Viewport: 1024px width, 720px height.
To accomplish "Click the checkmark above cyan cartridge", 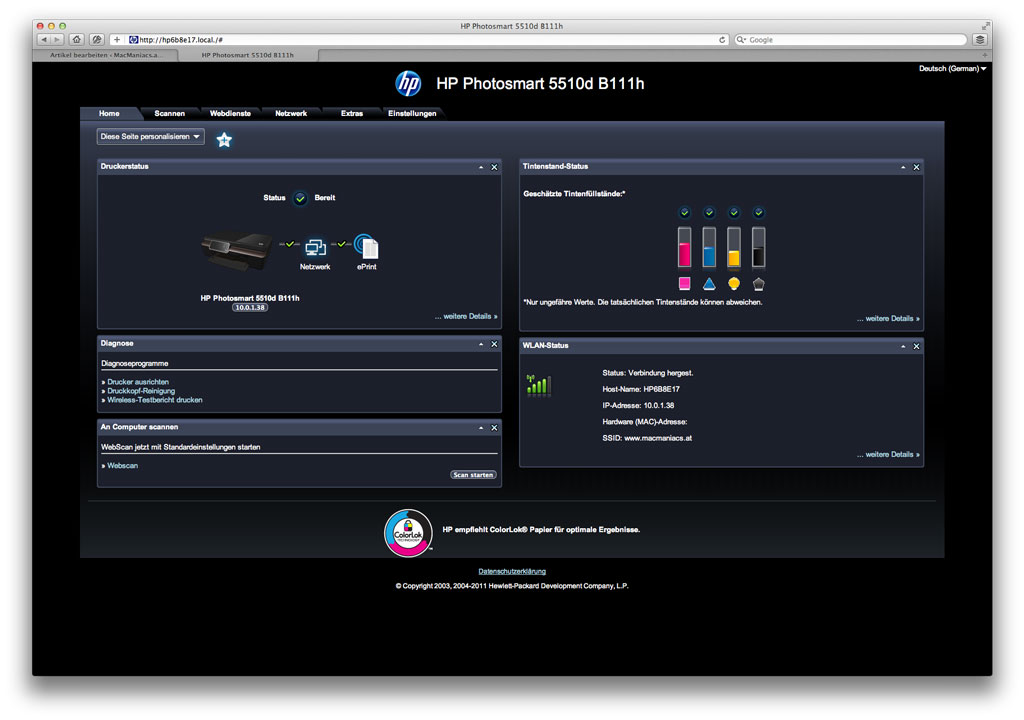I will [x=709, y=212].
